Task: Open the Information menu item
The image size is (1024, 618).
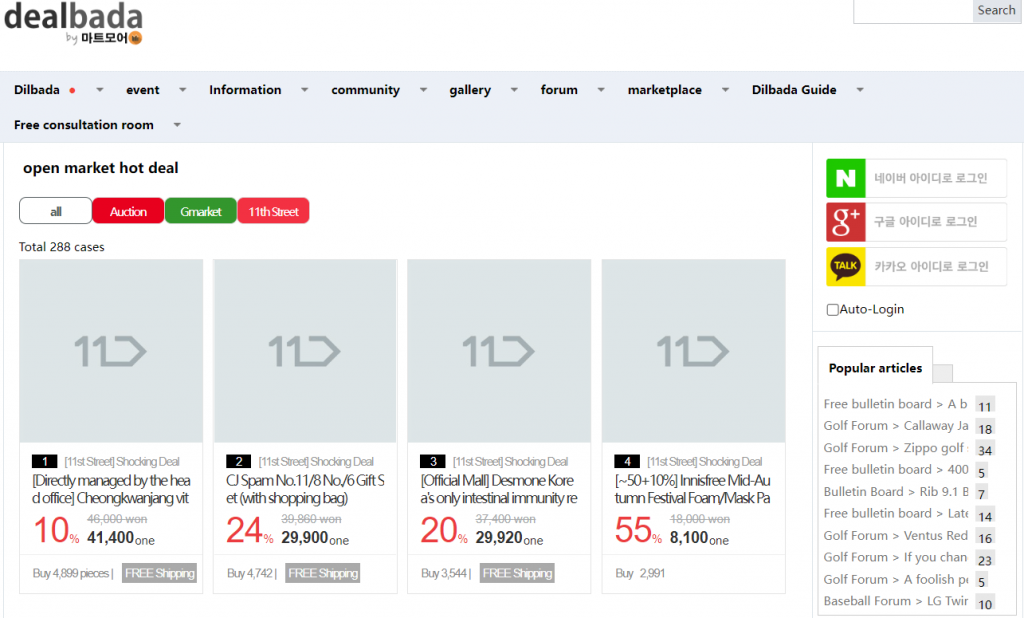Action: click(245, 89)
